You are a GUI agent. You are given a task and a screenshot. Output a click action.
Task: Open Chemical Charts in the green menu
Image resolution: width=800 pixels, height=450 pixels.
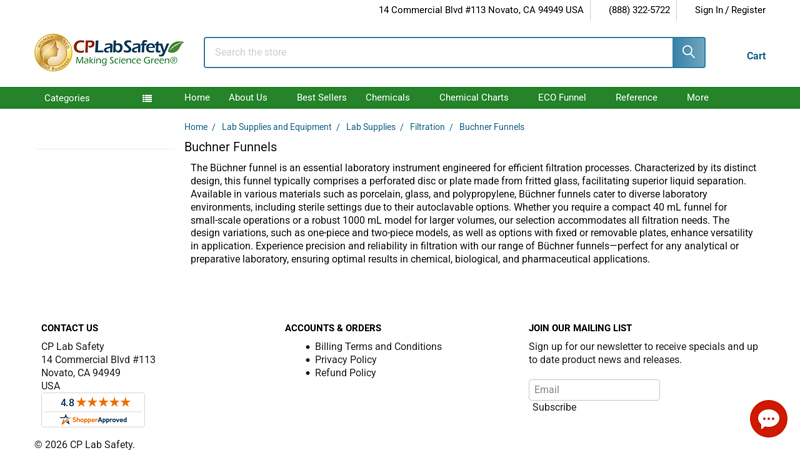pyautogui.click(x=473, y=97)
